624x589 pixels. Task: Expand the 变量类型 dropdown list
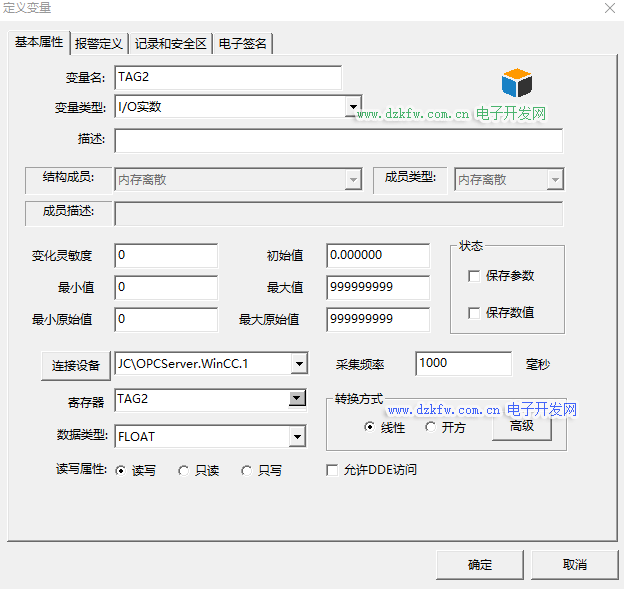(x=352, y=106)
